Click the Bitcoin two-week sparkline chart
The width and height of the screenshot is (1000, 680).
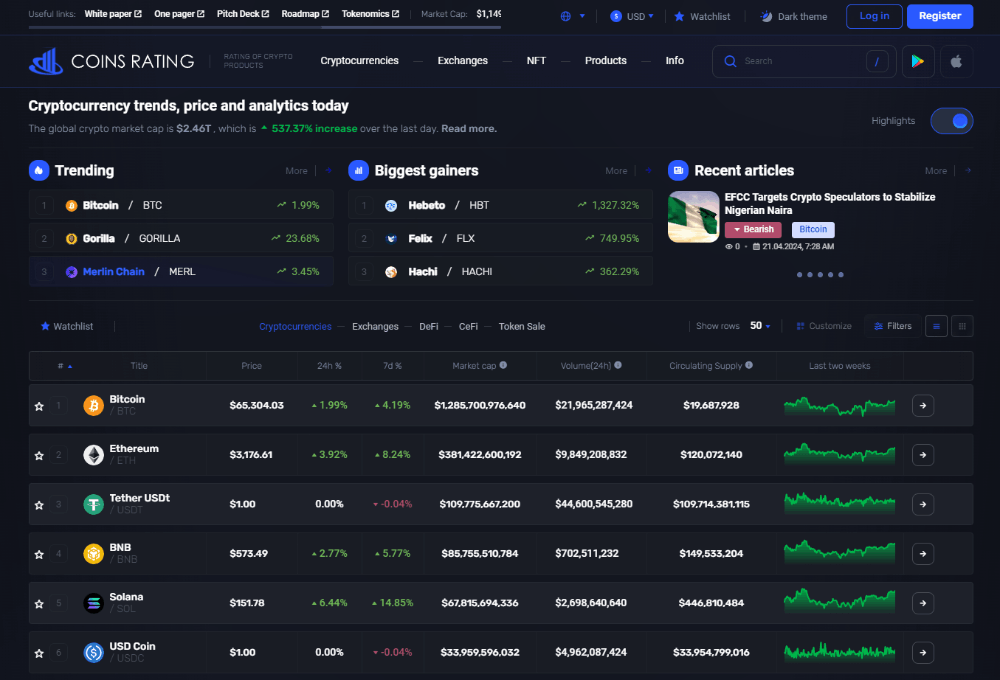[x=839, y=406]
